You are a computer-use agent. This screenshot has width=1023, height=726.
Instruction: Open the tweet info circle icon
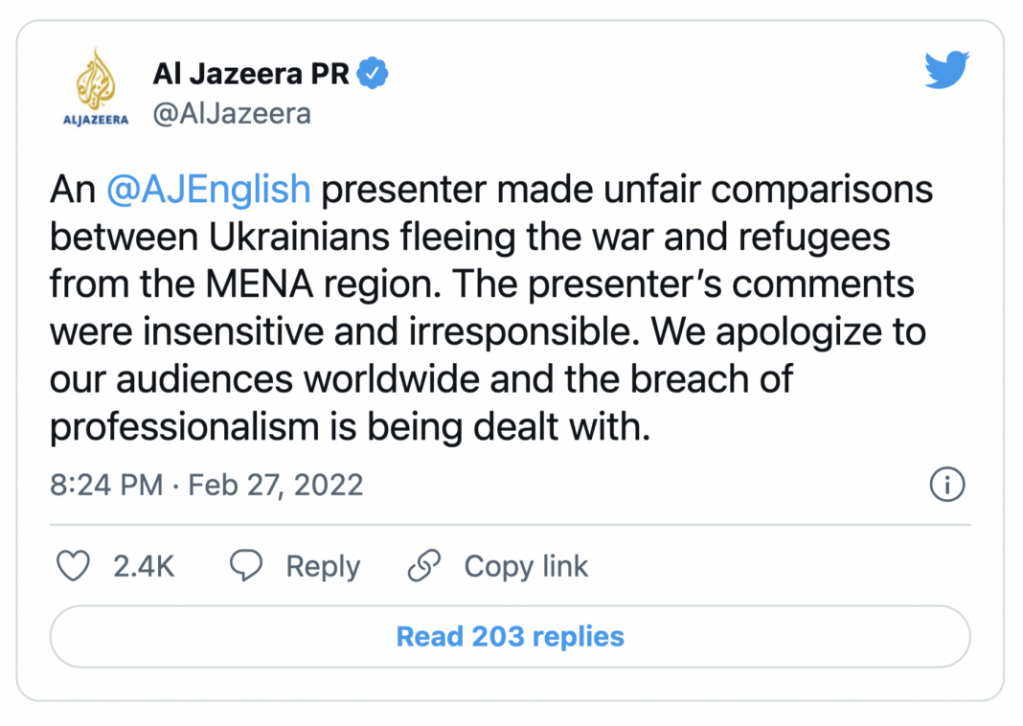[x=946, y=485]
